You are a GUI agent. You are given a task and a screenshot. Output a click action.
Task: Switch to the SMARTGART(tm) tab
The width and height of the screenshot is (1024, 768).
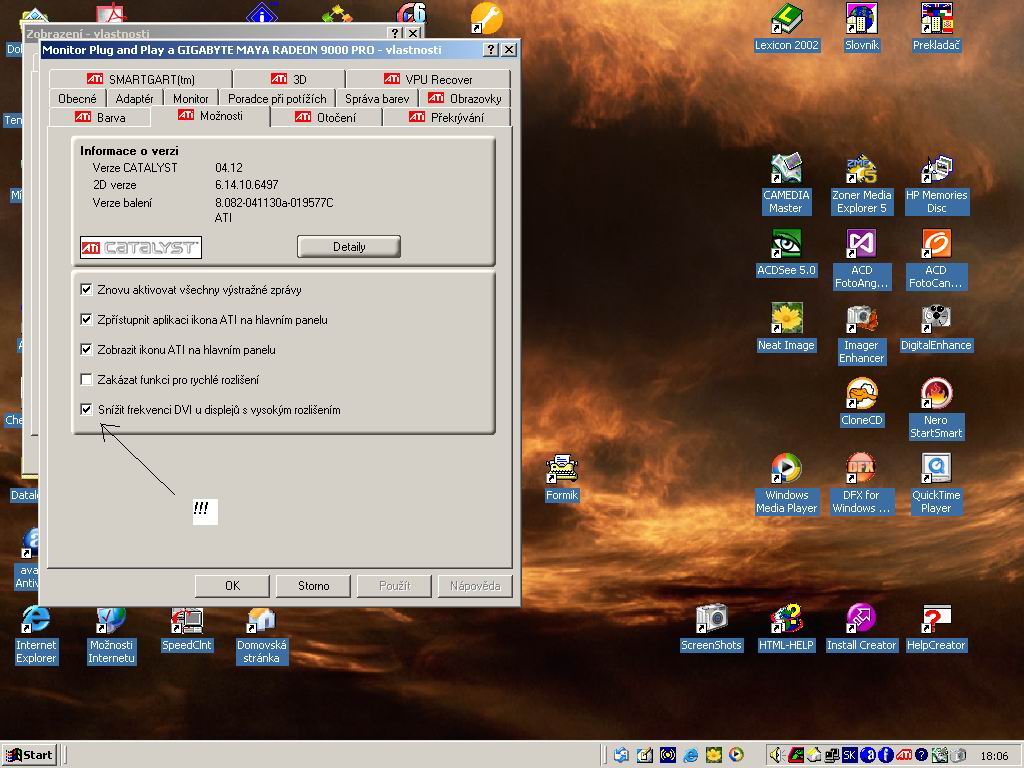point(140,79)
